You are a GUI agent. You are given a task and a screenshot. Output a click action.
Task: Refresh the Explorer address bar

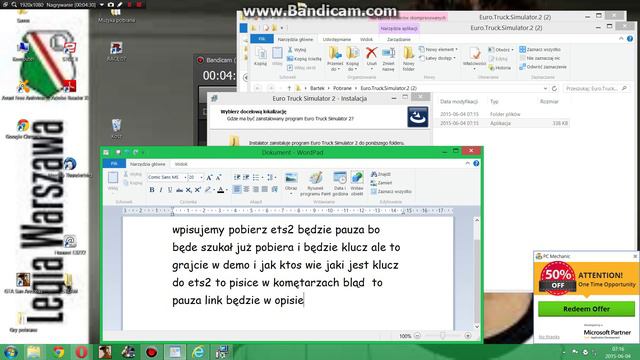coord(554,88)
